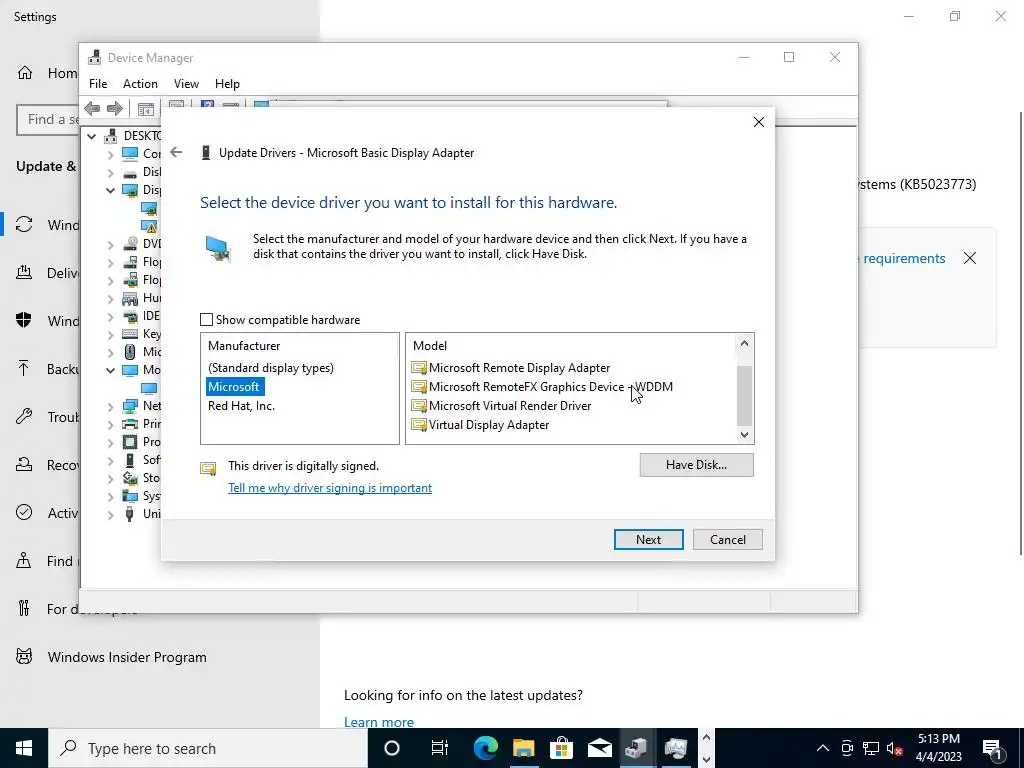The width and height of the screenshot is (1024, 768).
Task: Open File menu in Device Manager
Action: [98, 84]
